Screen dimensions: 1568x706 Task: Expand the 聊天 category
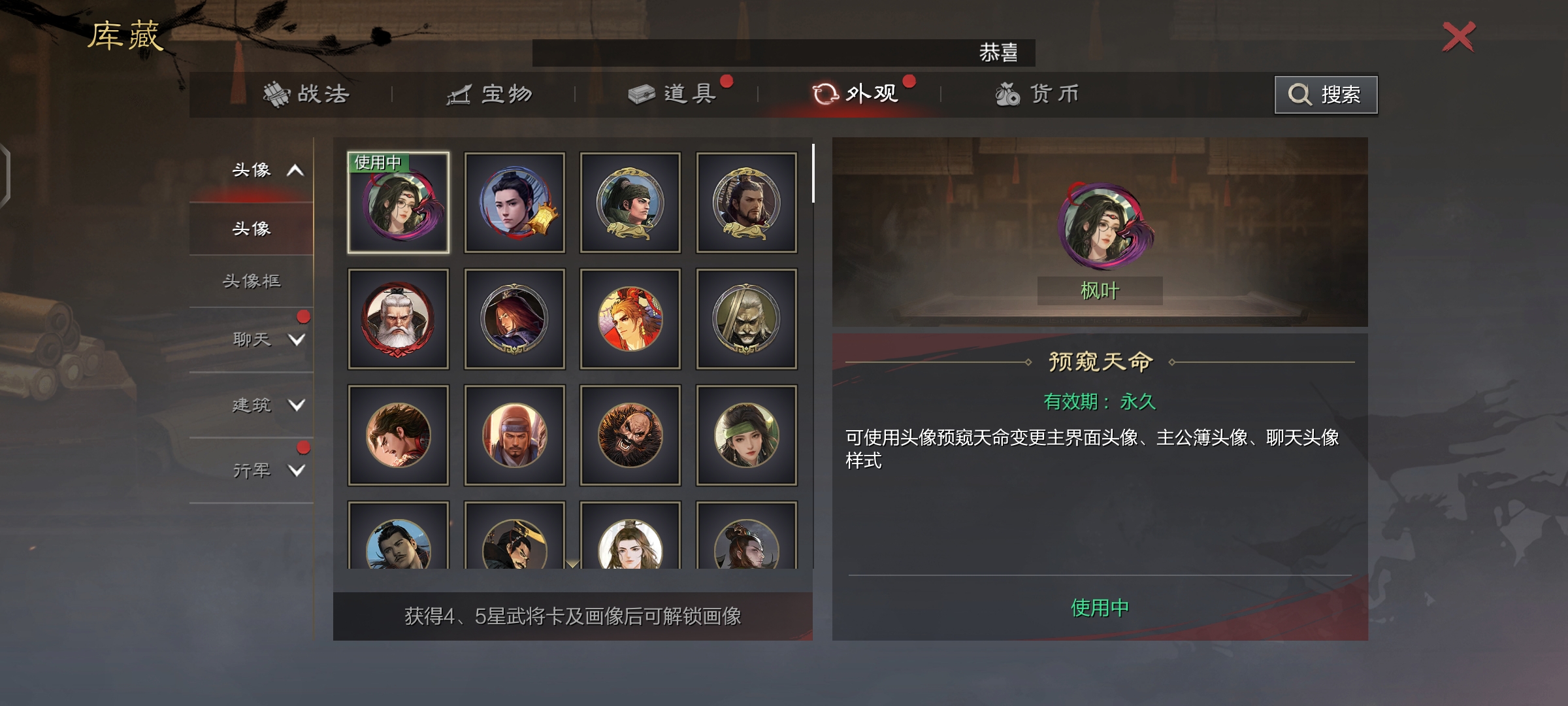point(297,340)
